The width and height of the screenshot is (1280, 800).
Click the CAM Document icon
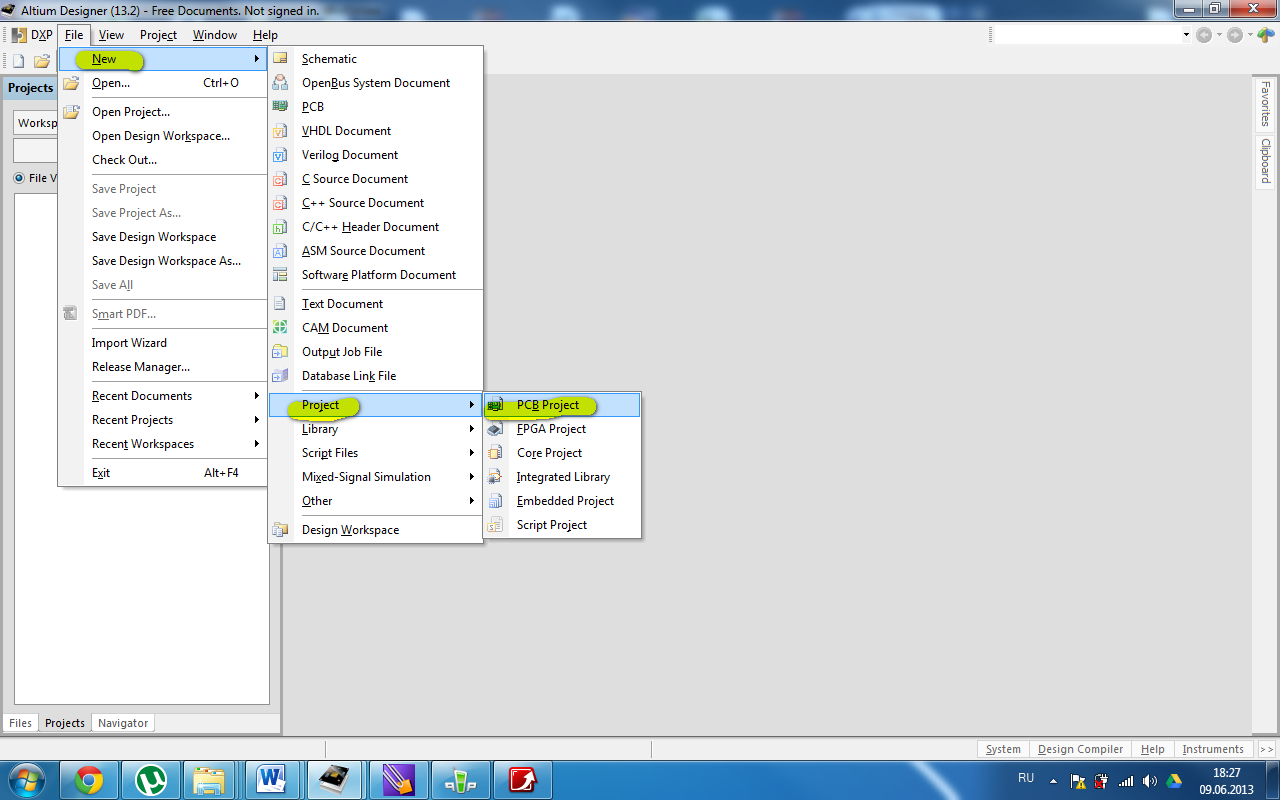[281, 328]
